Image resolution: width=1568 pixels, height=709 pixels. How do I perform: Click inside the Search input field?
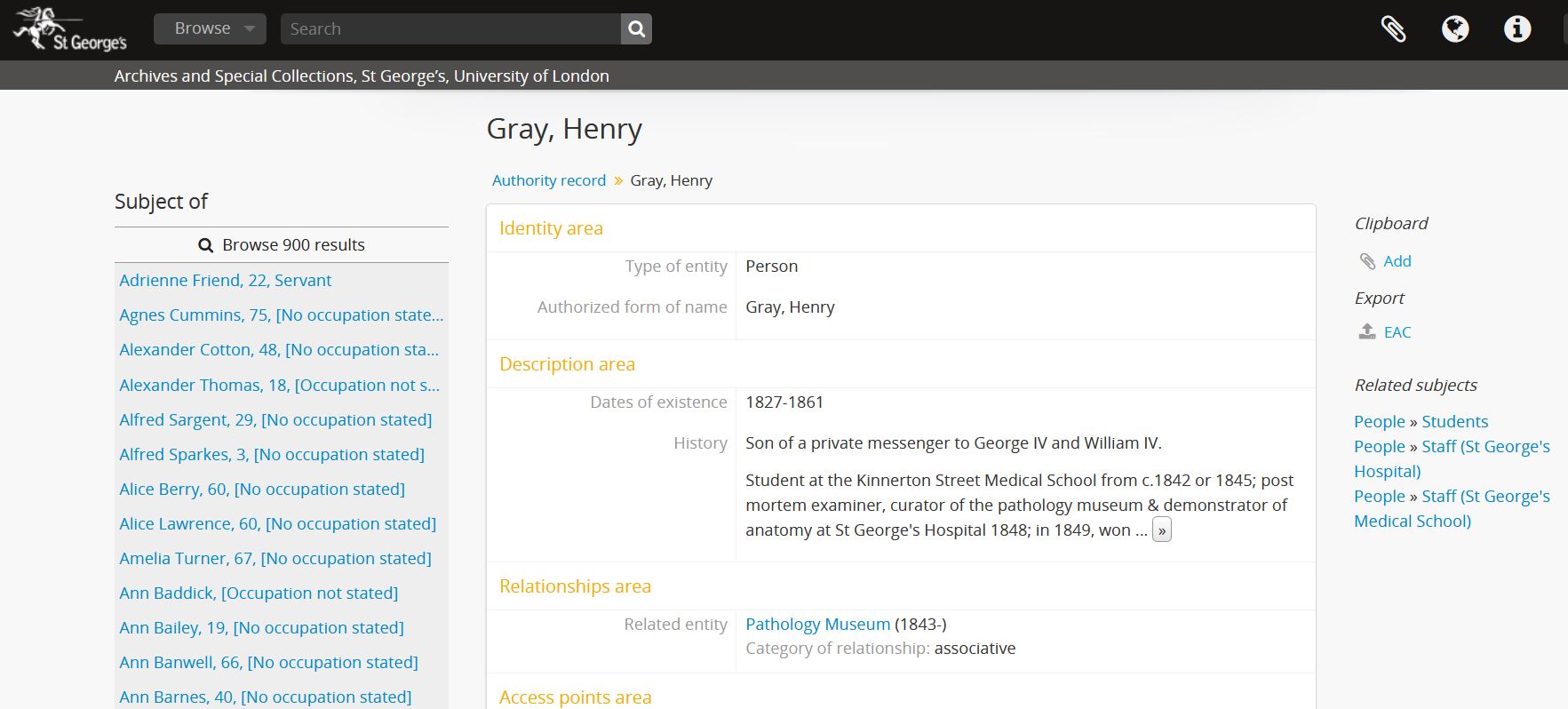450,29
